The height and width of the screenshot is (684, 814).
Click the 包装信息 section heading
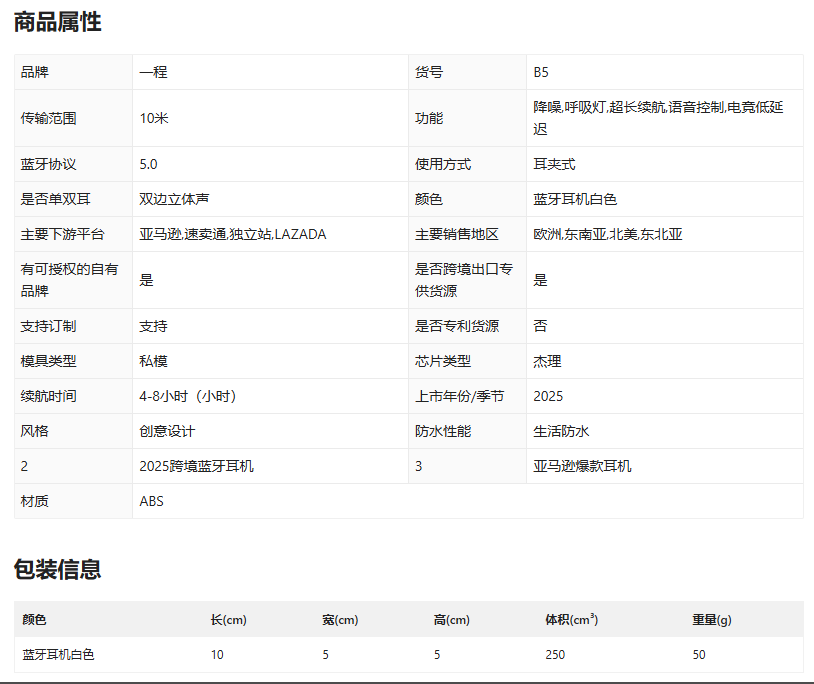(x=58, y=570)
